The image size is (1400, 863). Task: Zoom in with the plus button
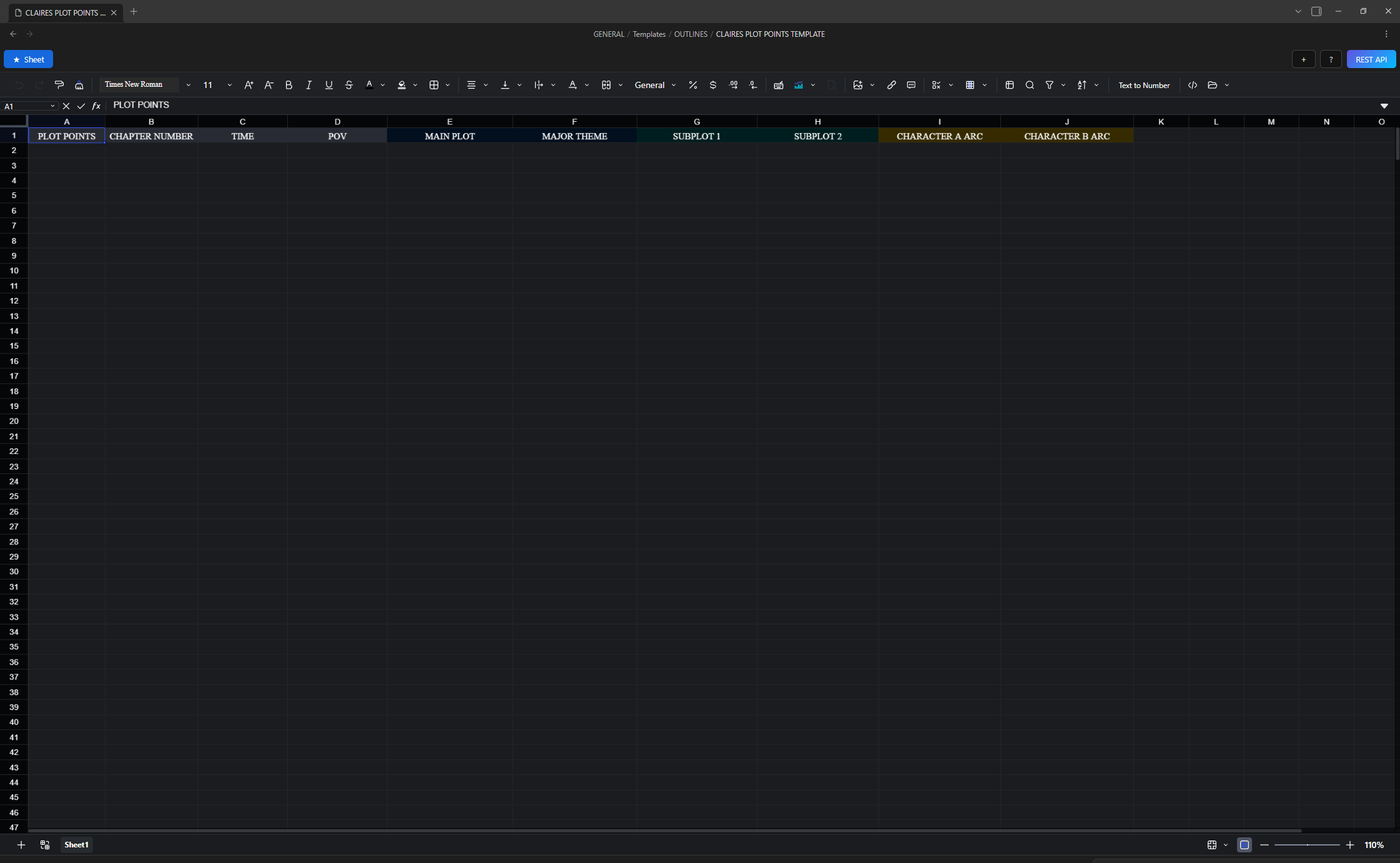point(1350,845)
